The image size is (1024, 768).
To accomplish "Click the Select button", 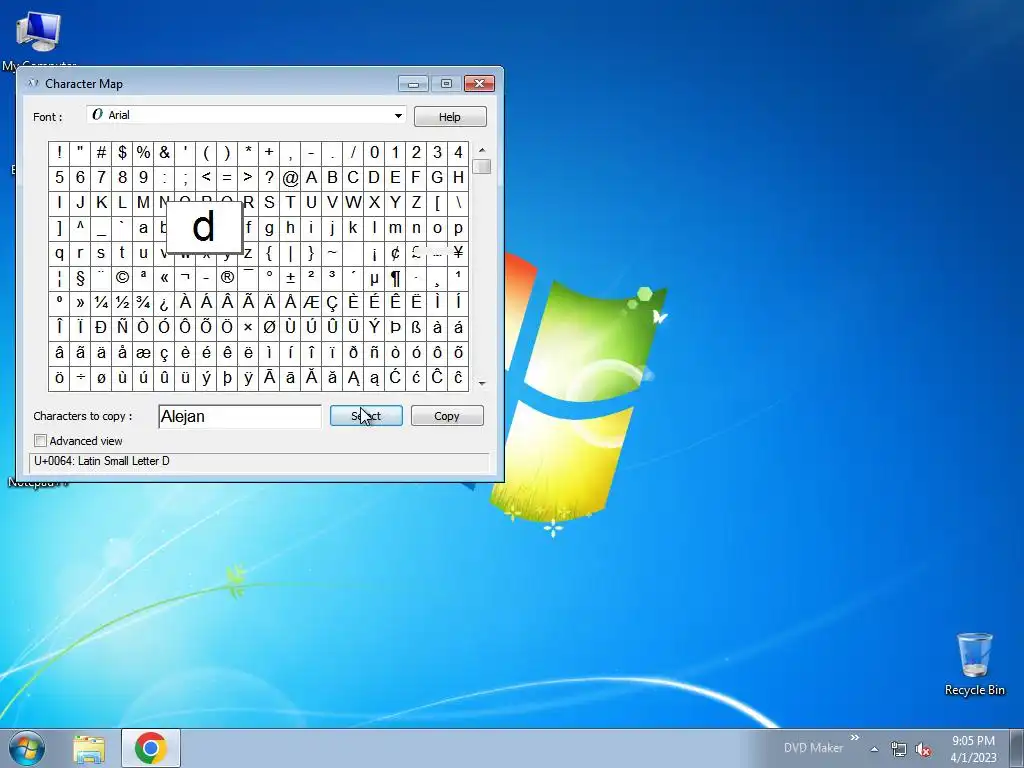I will tap(366, 416).
